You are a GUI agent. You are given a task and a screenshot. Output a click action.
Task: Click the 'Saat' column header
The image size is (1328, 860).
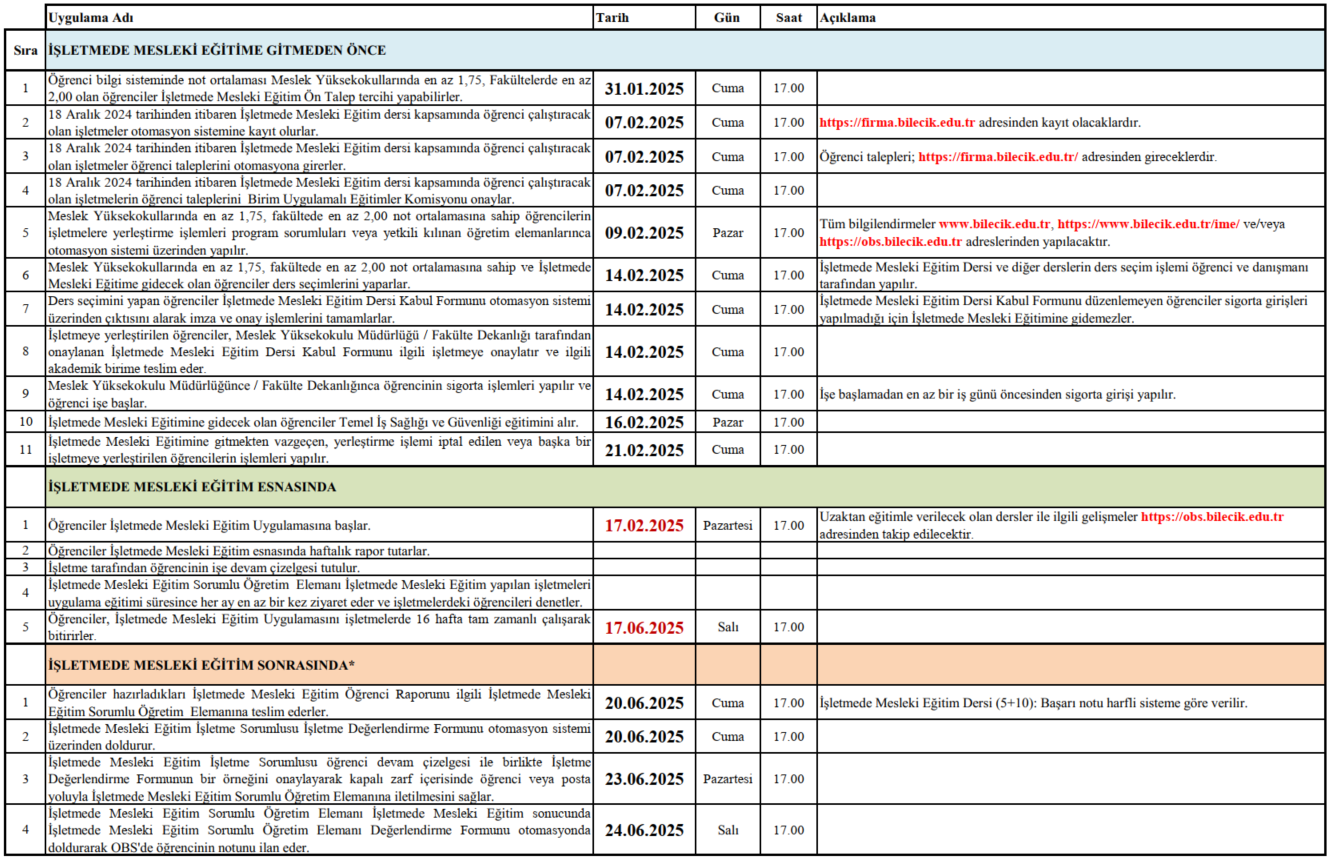(x=788, y=19)
